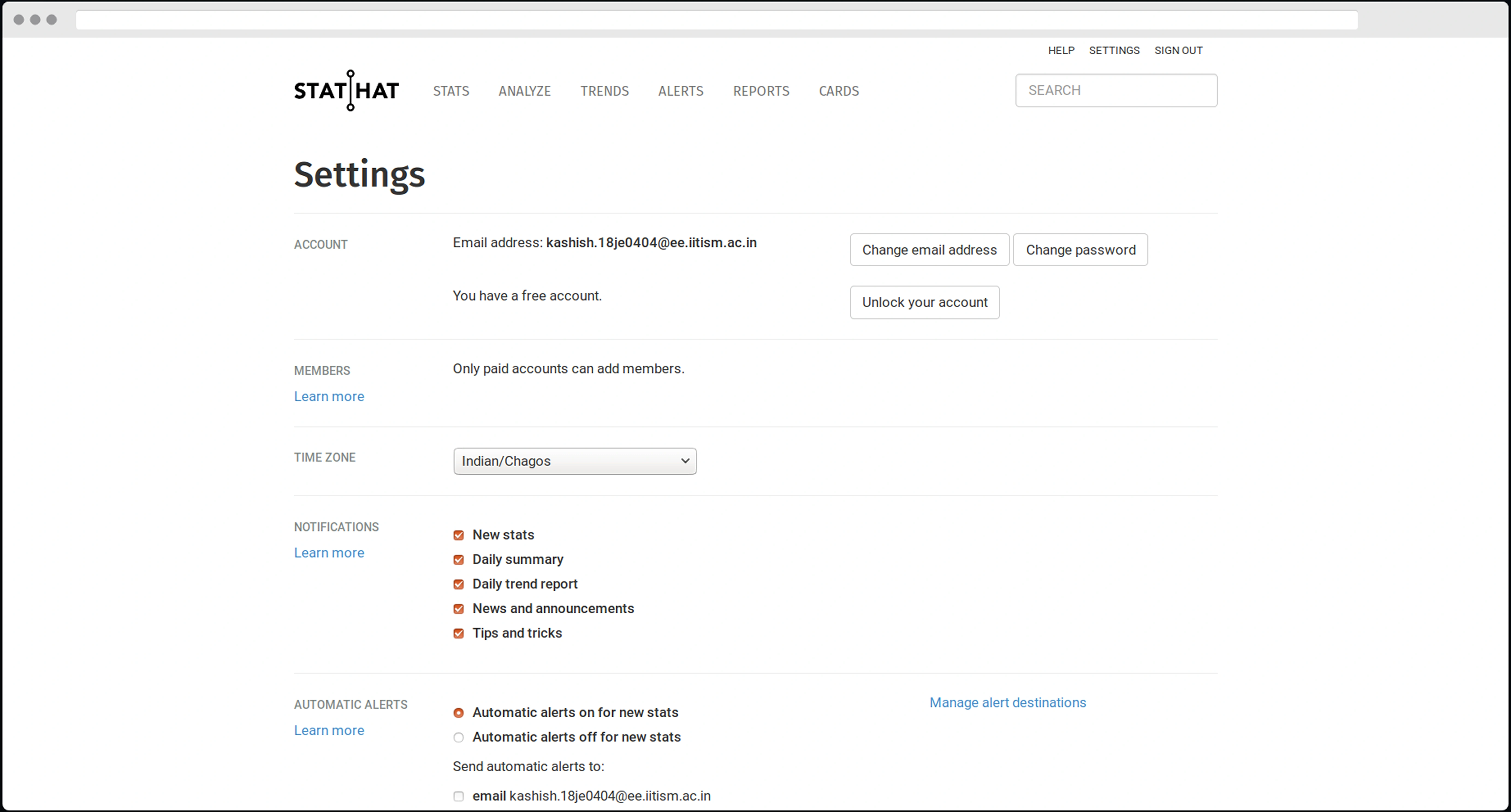The image size is (1511, 812).
Task: Open Trends in the navigation
Action: tap(604, 91)
